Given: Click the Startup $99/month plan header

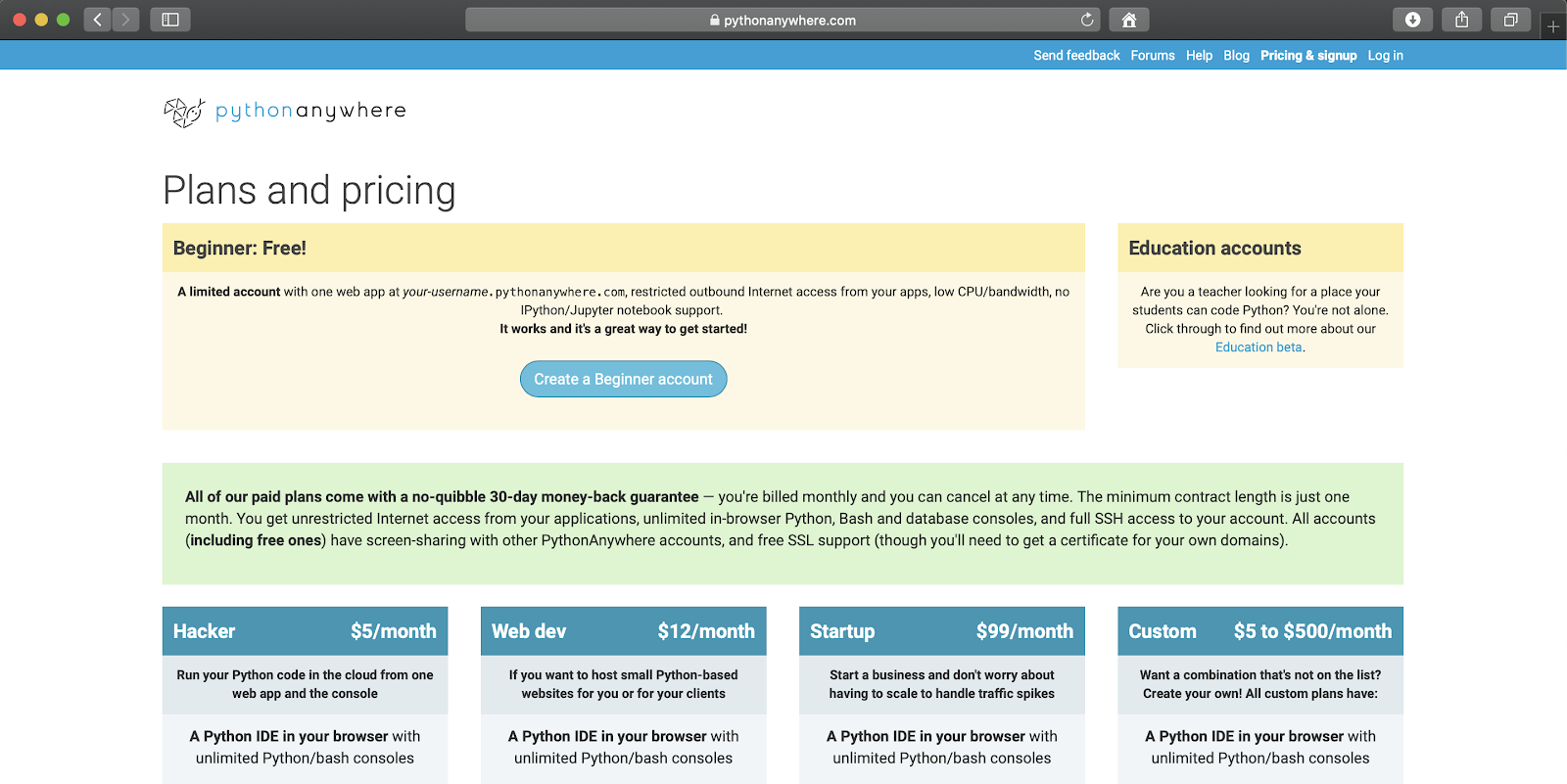Looking at the screenshot, I should 942,631.
